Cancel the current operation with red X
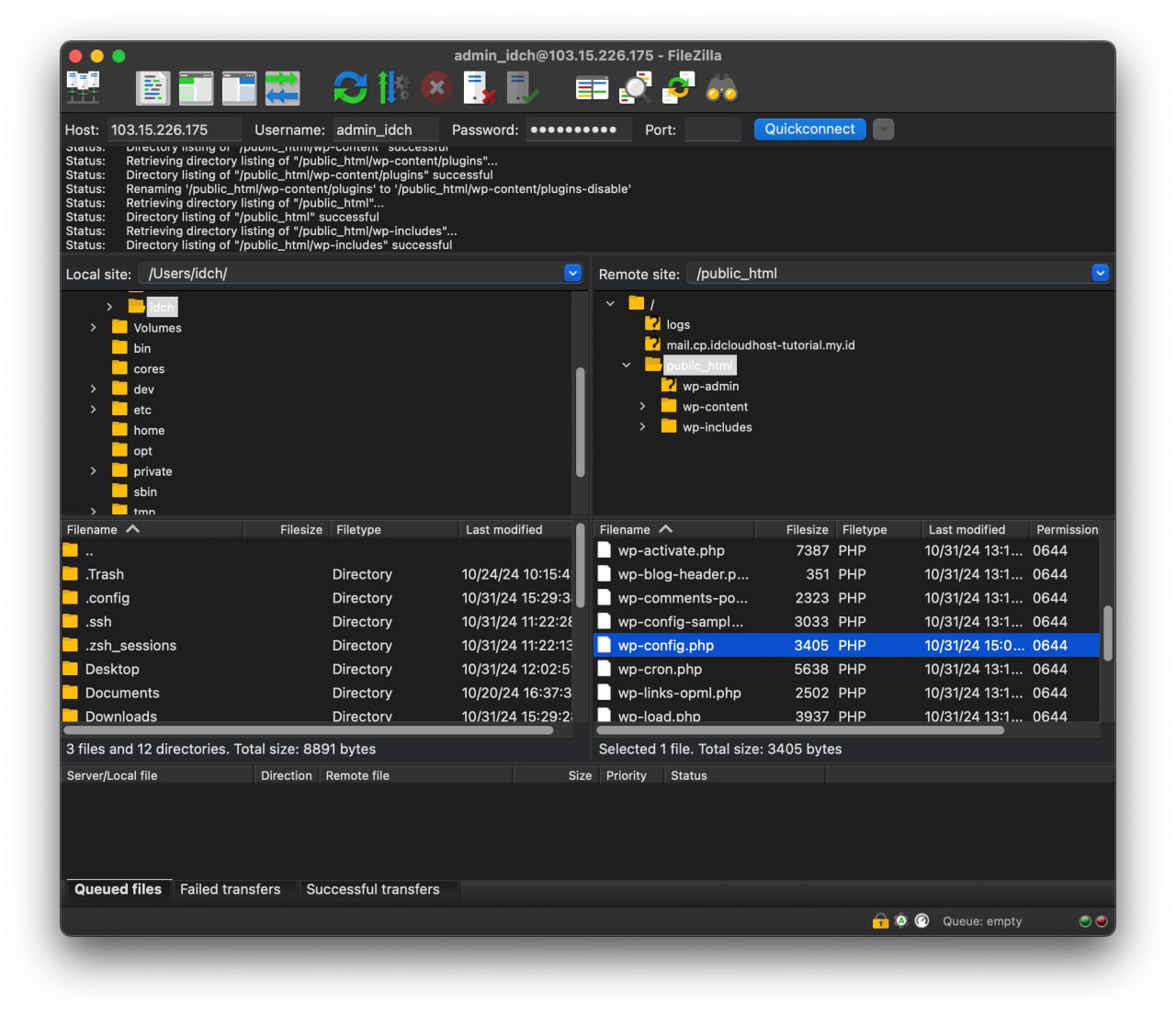Image resolution: width=1176 pixels, height=1016 pixels. tap(436, 88)
